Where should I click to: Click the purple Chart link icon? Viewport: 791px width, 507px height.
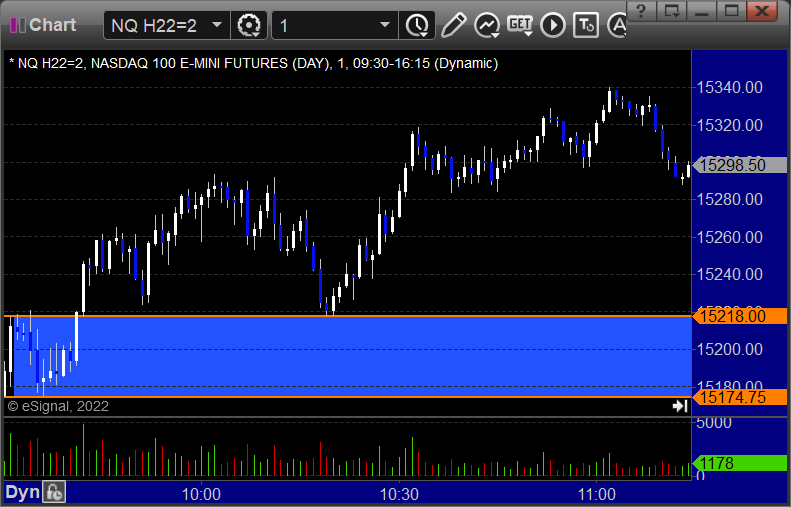(x=17, y=25)
